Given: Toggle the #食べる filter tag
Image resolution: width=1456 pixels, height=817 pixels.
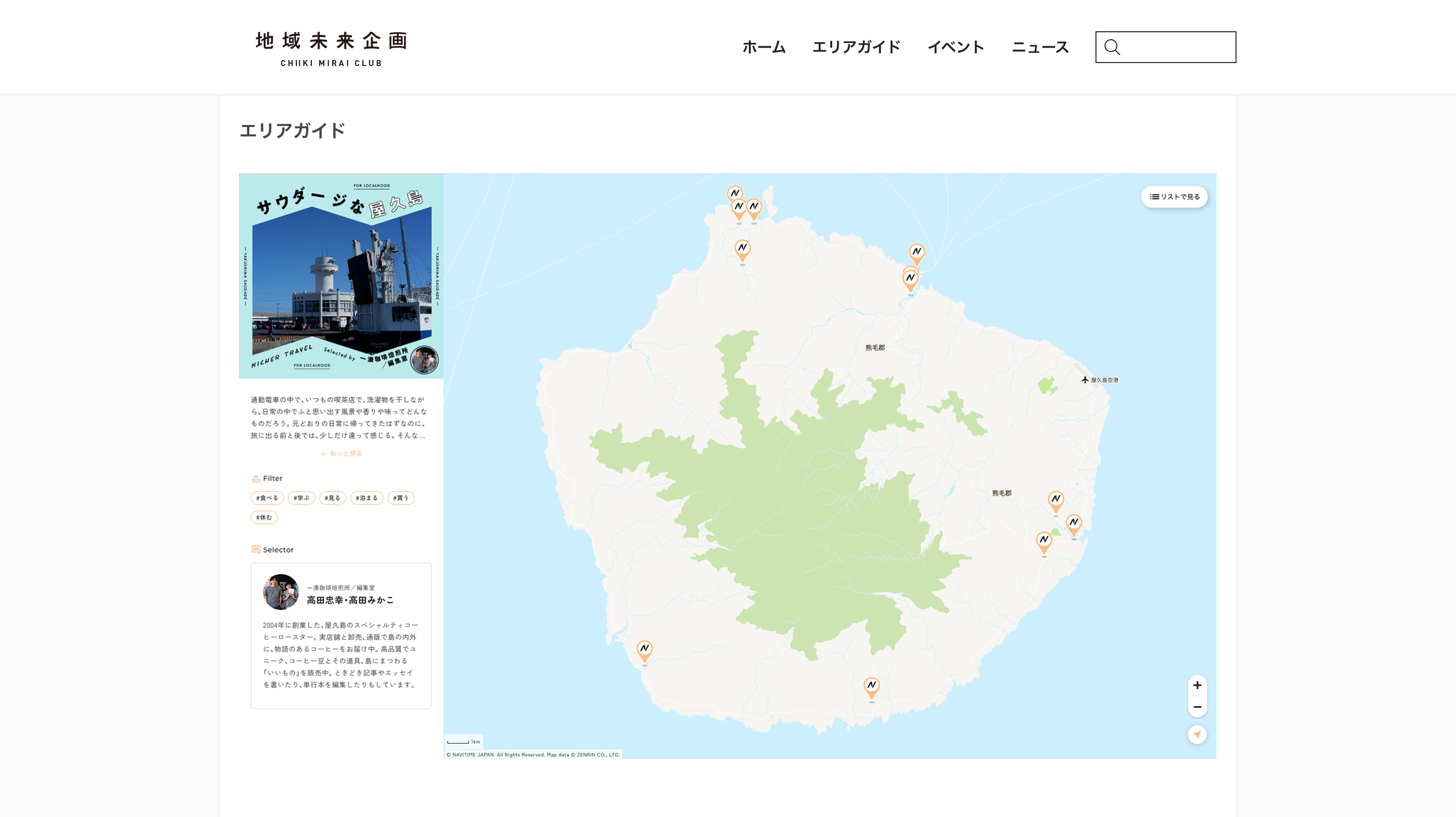Looking at the screenshot, I should coord(267,498).
